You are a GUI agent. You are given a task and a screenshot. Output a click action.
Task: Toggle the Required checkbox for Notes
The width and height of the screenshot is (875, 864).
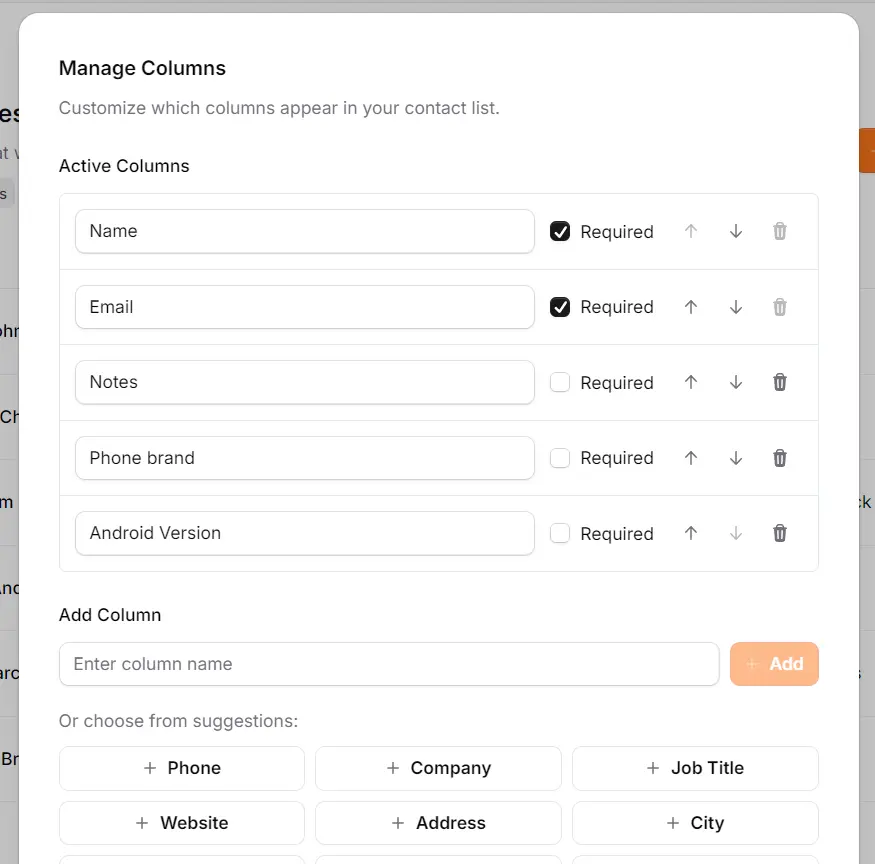(x=560, y=382)
